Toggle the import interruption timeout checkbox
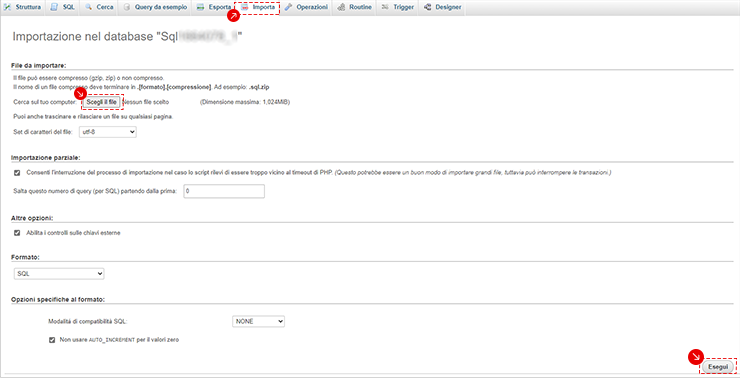 [17, 173]
